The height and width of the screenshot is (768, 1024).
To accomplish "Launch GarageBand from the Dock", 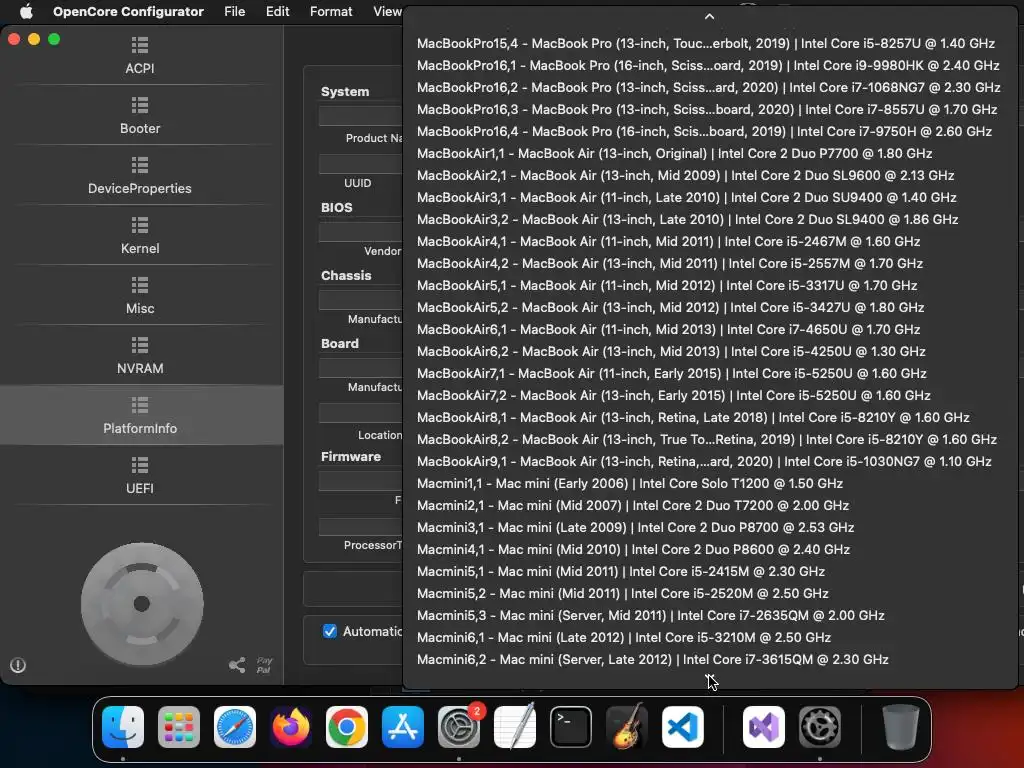I will (x=627, y=727).
